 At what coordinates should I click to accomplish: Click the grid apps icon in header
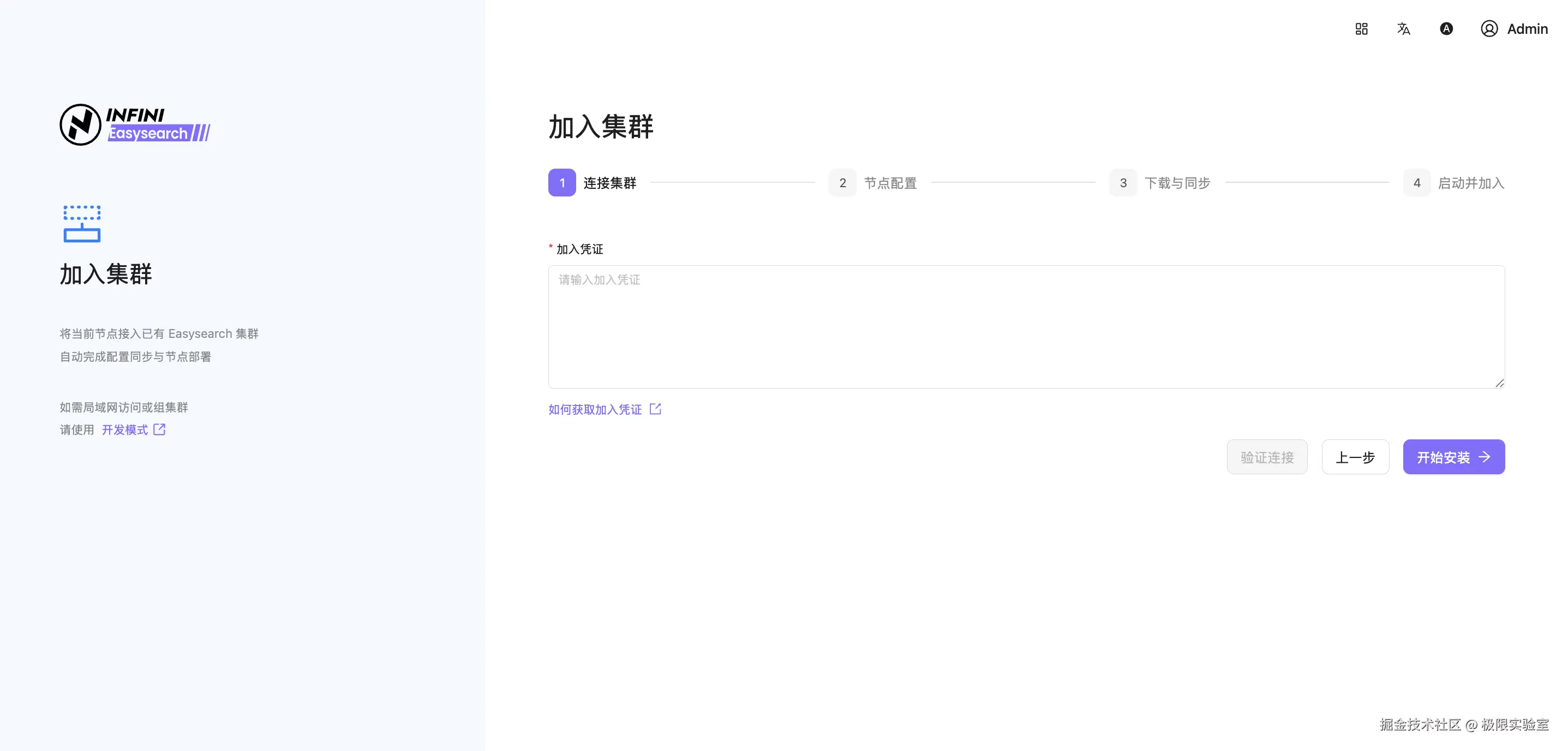[1361, 28]
